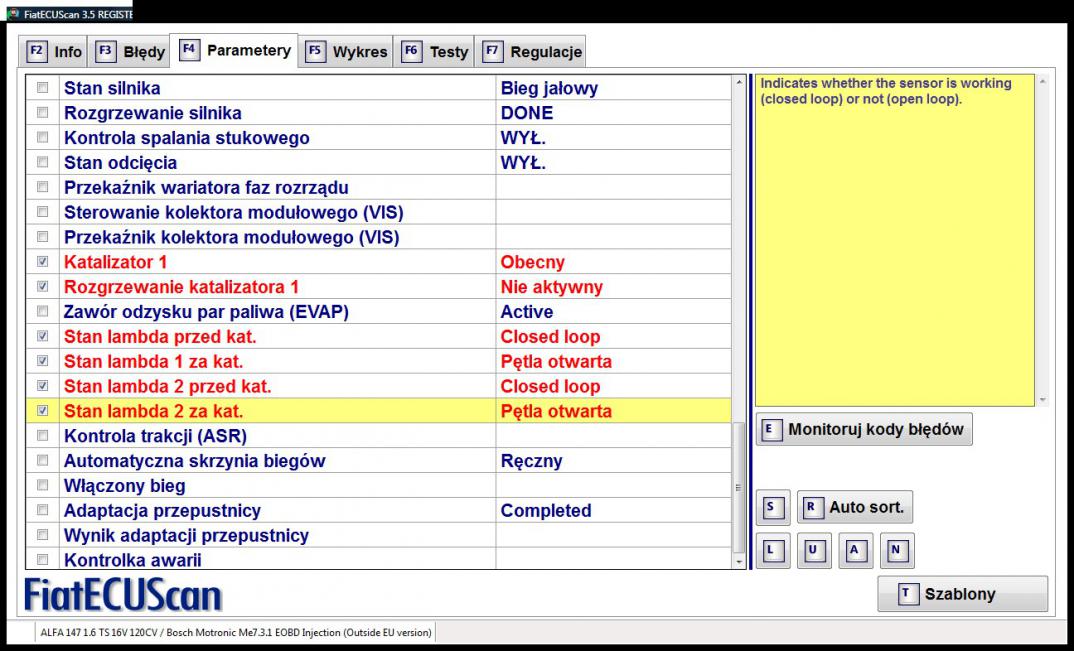Screen dimensions: 1074x651
Task: Click the yellow sensor description text
Action: click(x=886, y=91)
